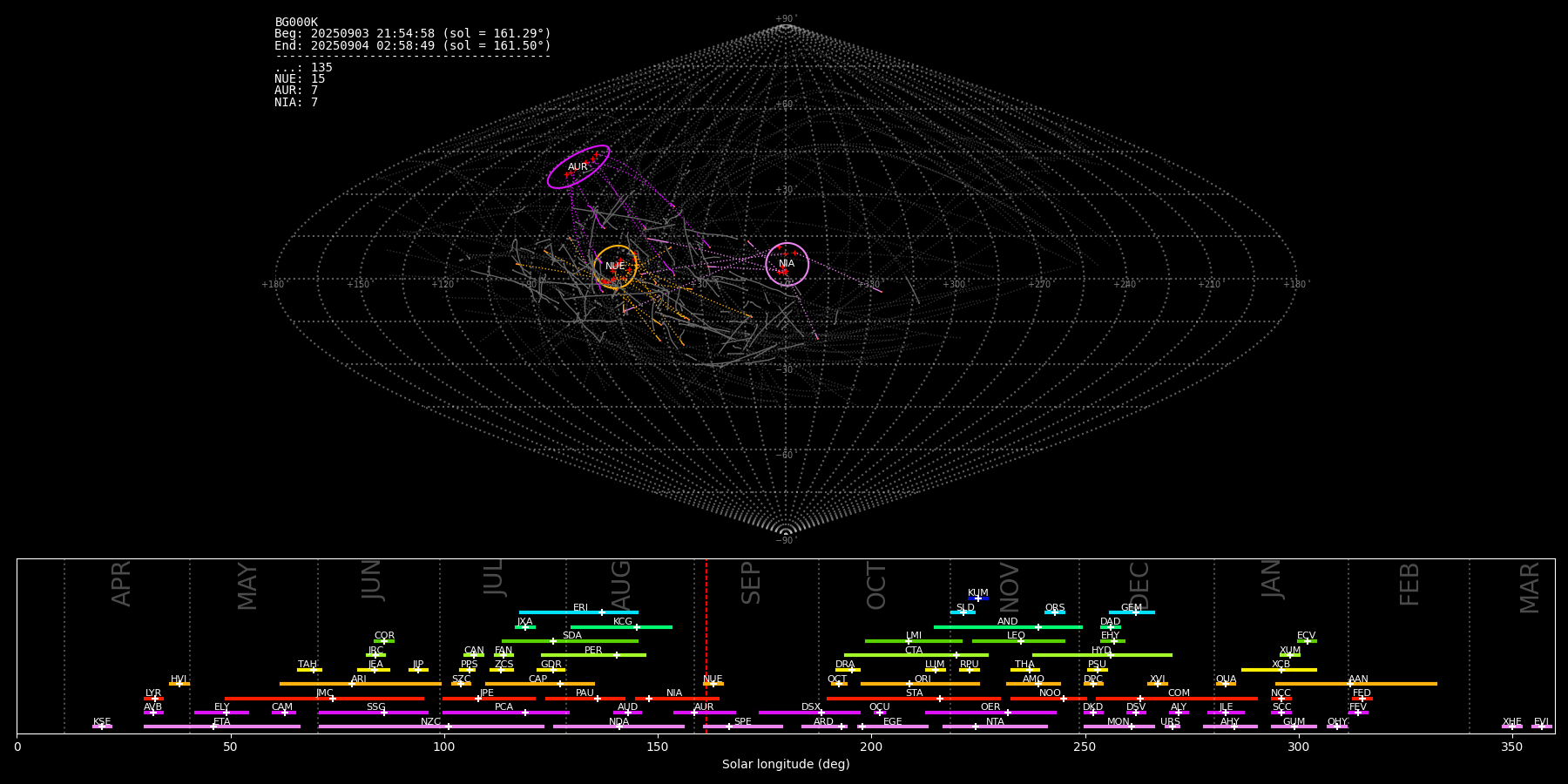The width and height of the screenshot is (1568, 784).
Task: Click the NDA pink shower bar
Action: (618, 727)
